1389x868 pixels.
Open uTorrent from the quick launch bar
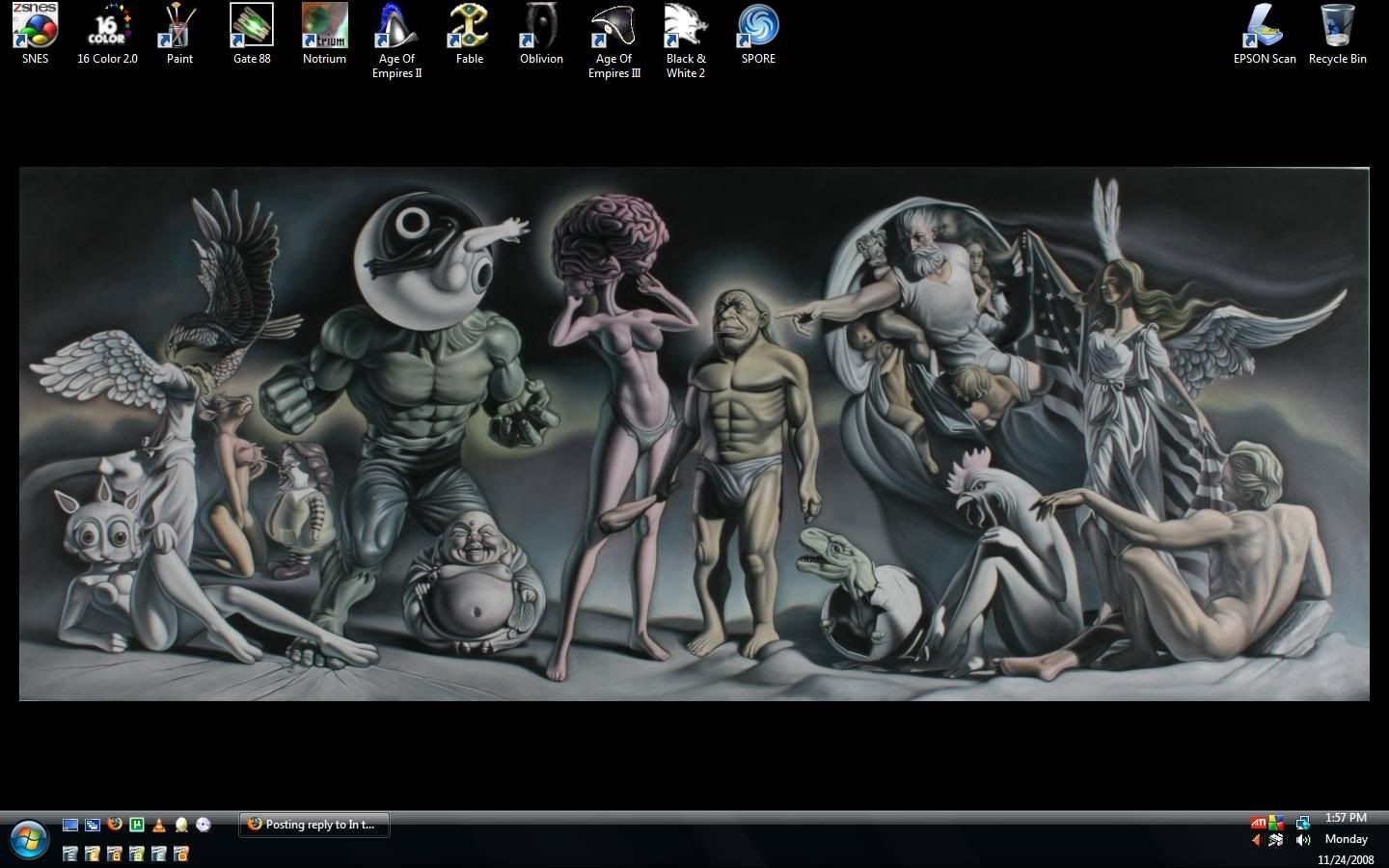pos(137,825)
